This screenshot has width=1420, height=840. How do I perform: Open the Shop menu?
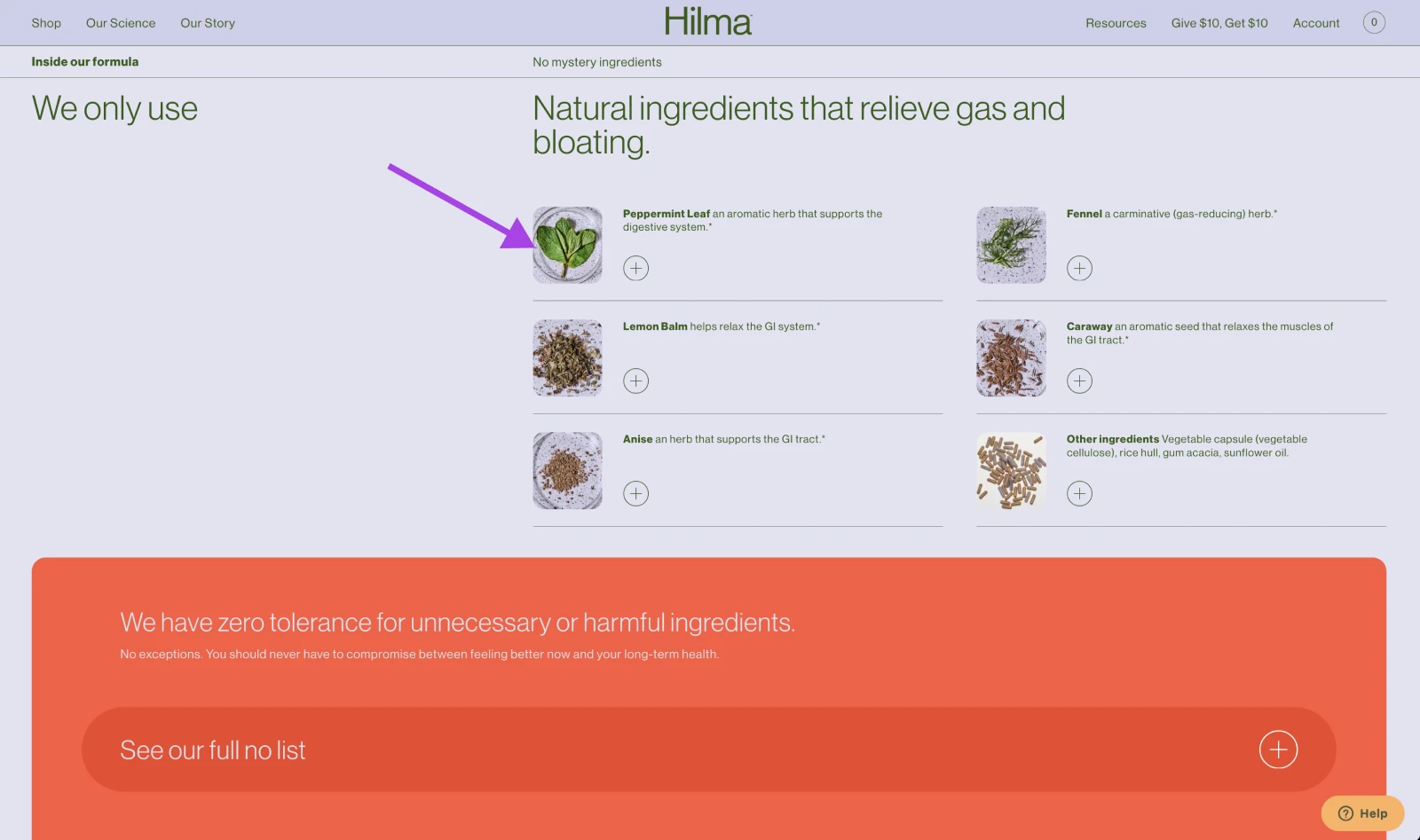tap(46, 23)
